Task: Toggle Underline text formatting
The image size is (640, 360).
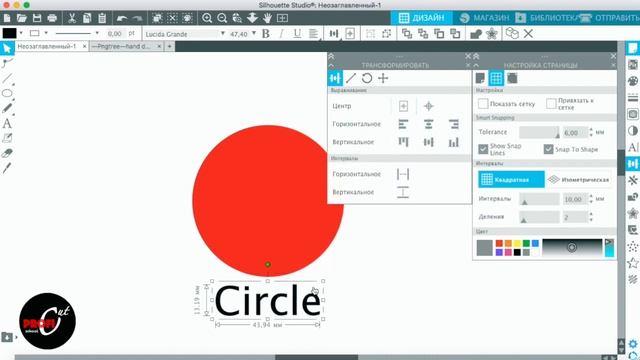Action: point(297,33)
